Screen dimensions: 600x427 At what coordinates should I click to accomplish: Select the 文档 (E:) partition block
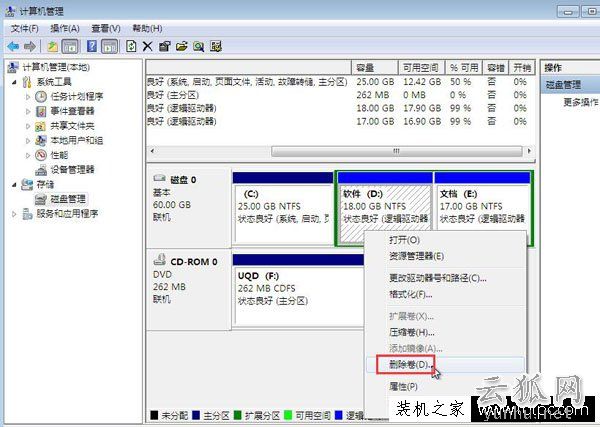coord(483,208)
